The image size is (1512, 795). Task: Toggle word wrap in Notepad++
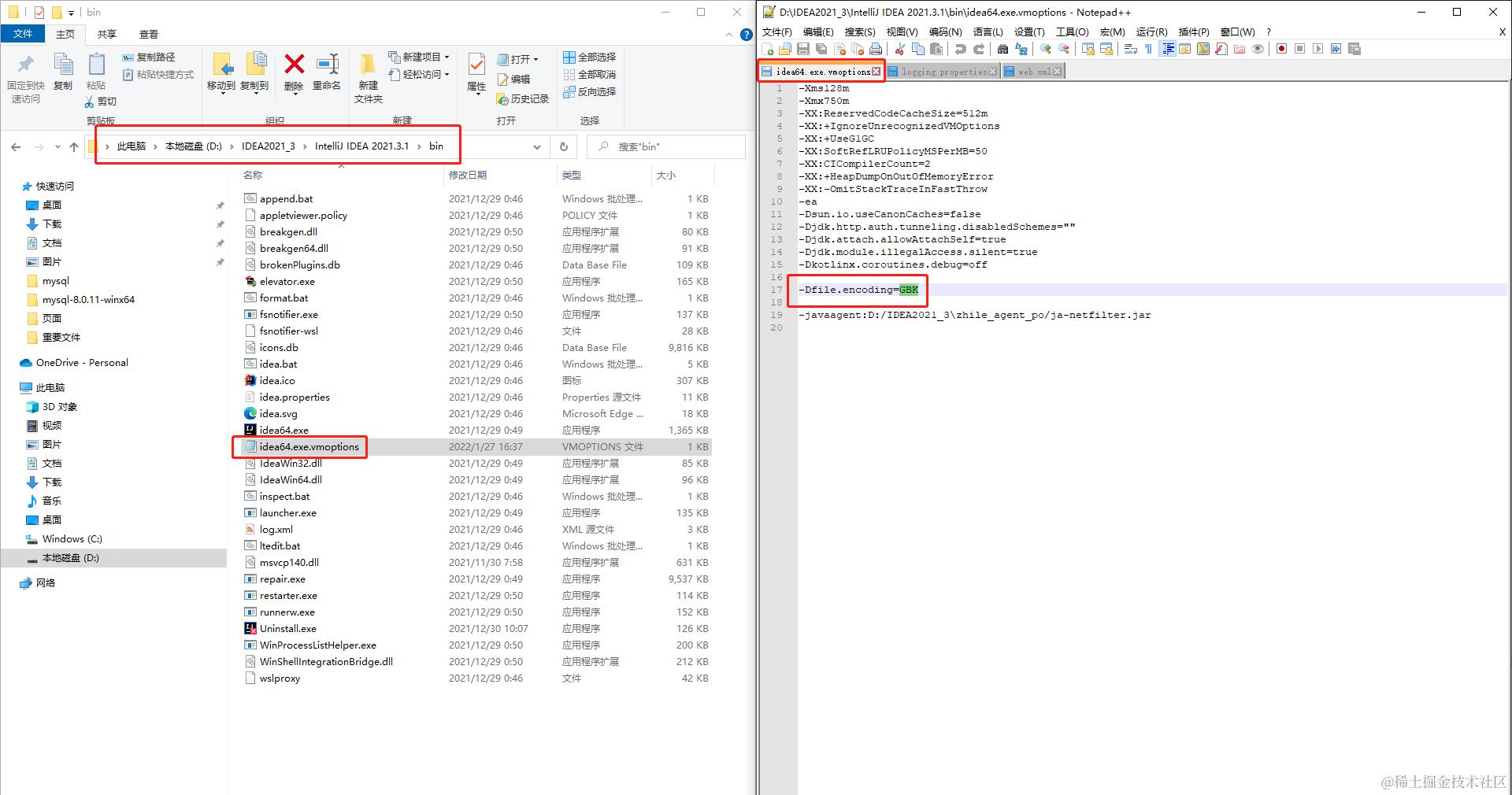click(1130, 49)
